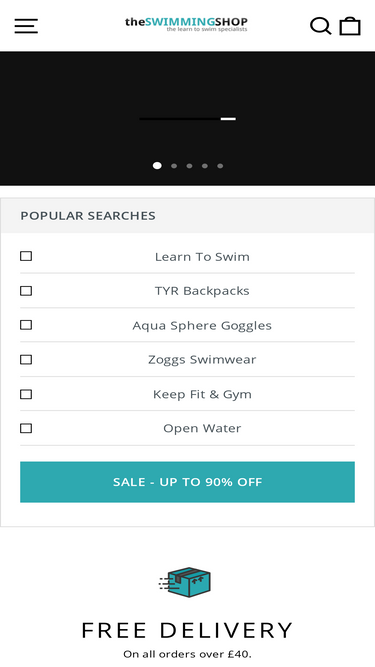Tick the Learn To Swim checkbox
Screen dimensions: 375x667
click(26, 256)
